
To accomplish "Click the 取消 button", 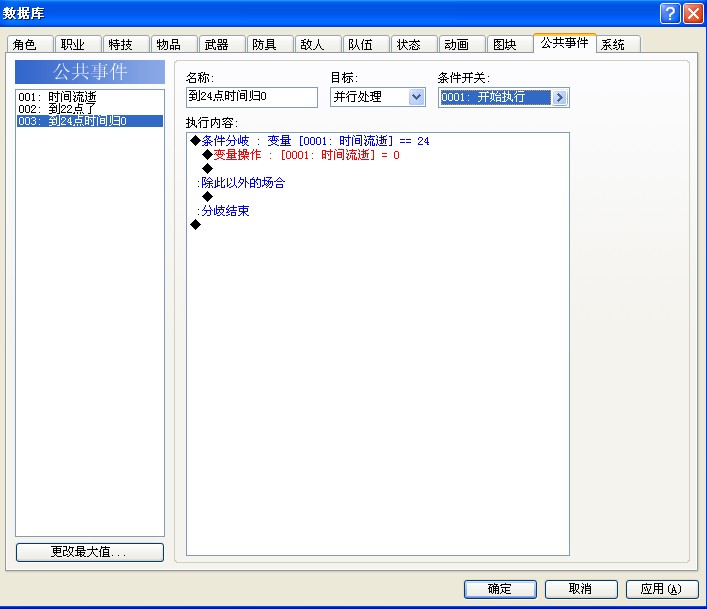I will tap(581, 589).
